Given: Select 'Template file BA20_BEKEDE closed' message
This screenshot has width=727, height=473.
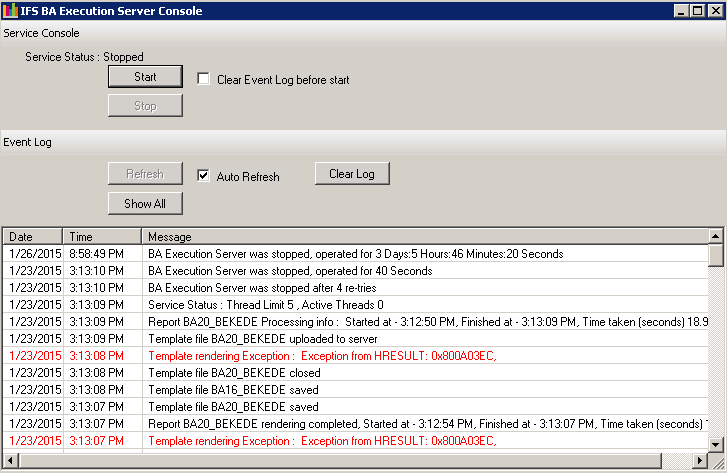Looking at the screenshot, I should click(x=234, y=373).
